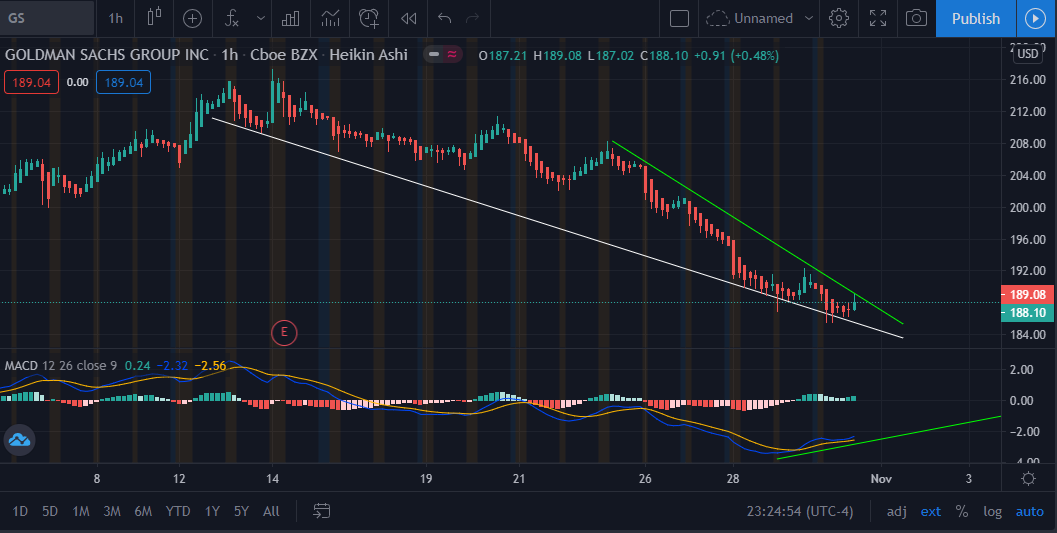This screenshot has height=533, width=1057.
Task: Open the fx indicators menu
Action: pyautogui.click(x=232, y=18)
